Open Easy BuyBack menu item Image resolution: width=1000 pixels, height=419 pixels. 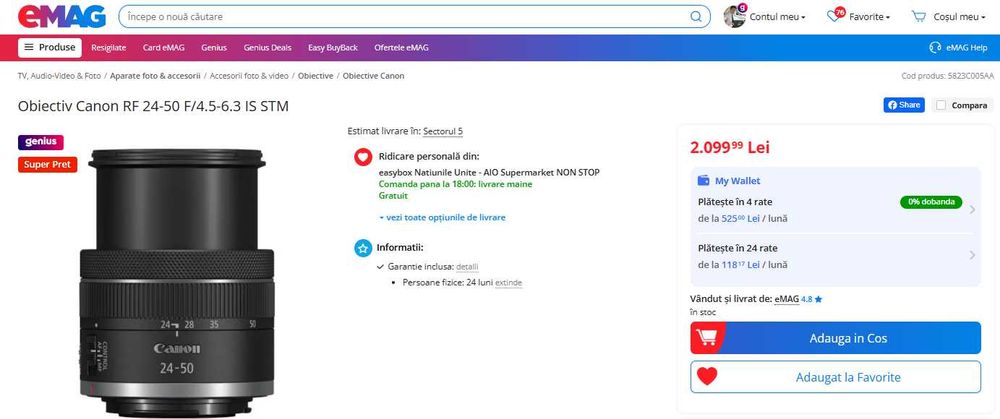pos(333,48)
